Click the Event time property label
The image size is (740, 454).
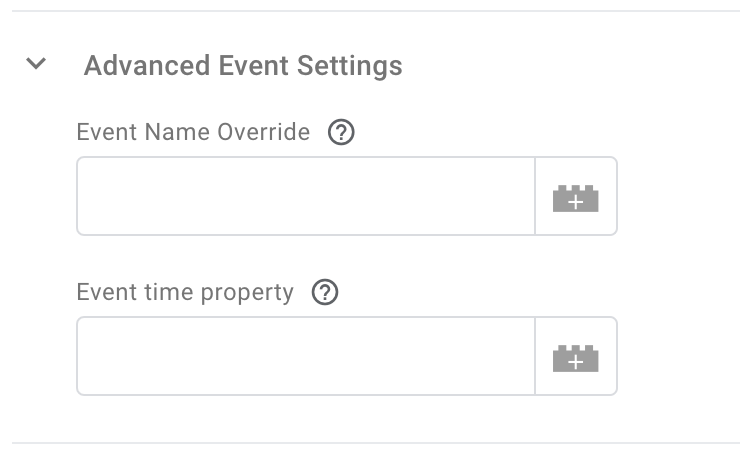pyautogui.click(x=185, y=292)
